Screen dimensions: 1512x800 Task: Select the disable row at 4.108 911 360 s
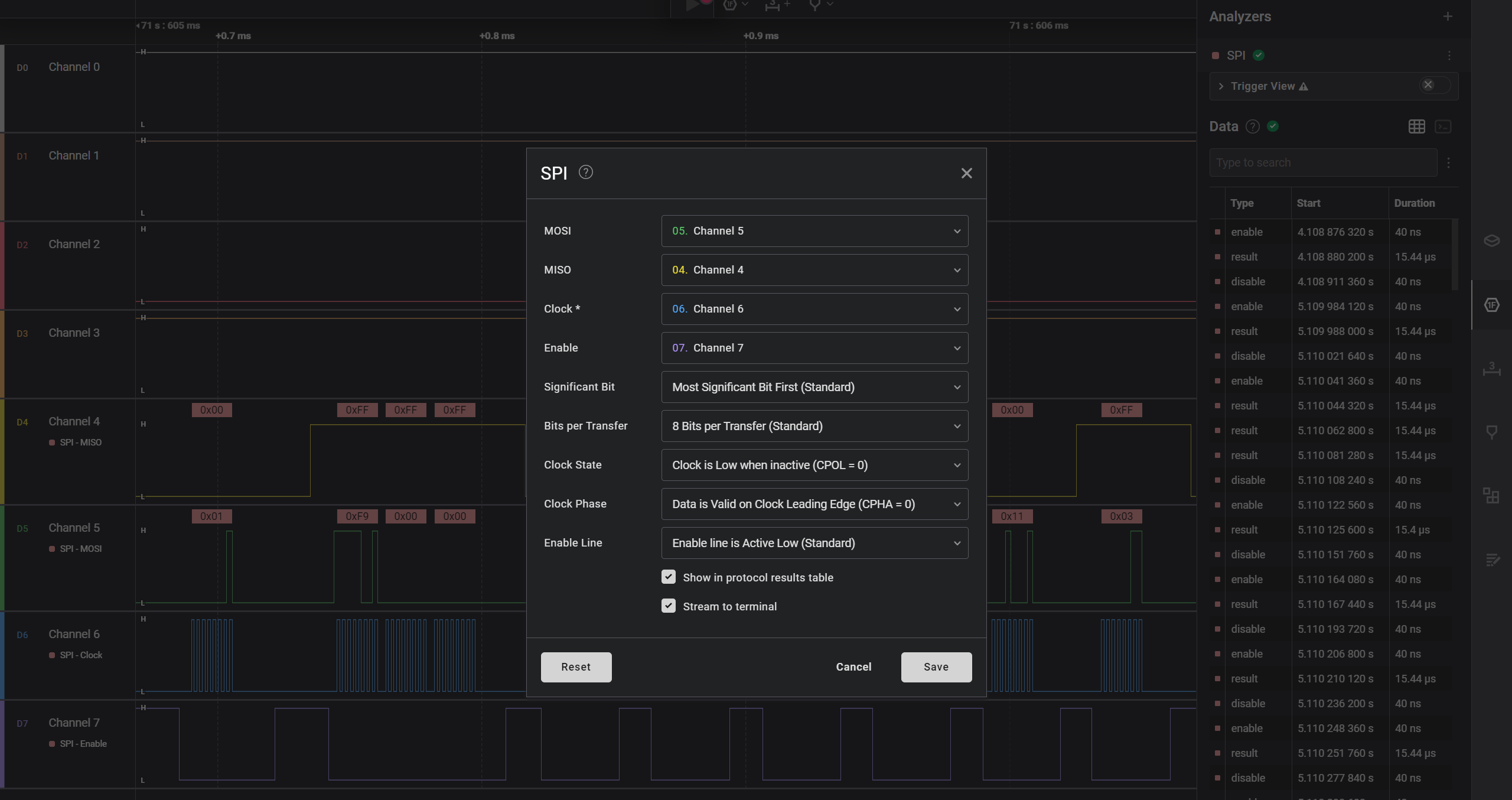pyautogui.click(x=1331, y=282)
